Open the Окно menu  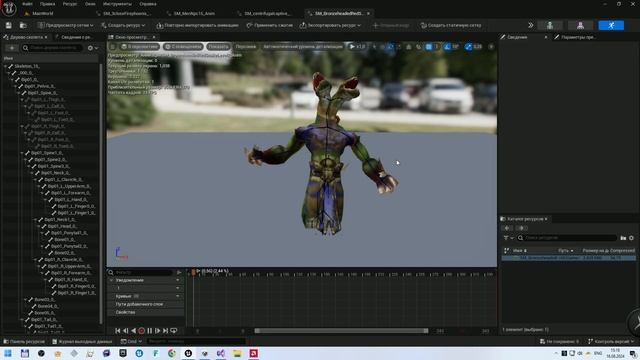[x=90, y=4]
